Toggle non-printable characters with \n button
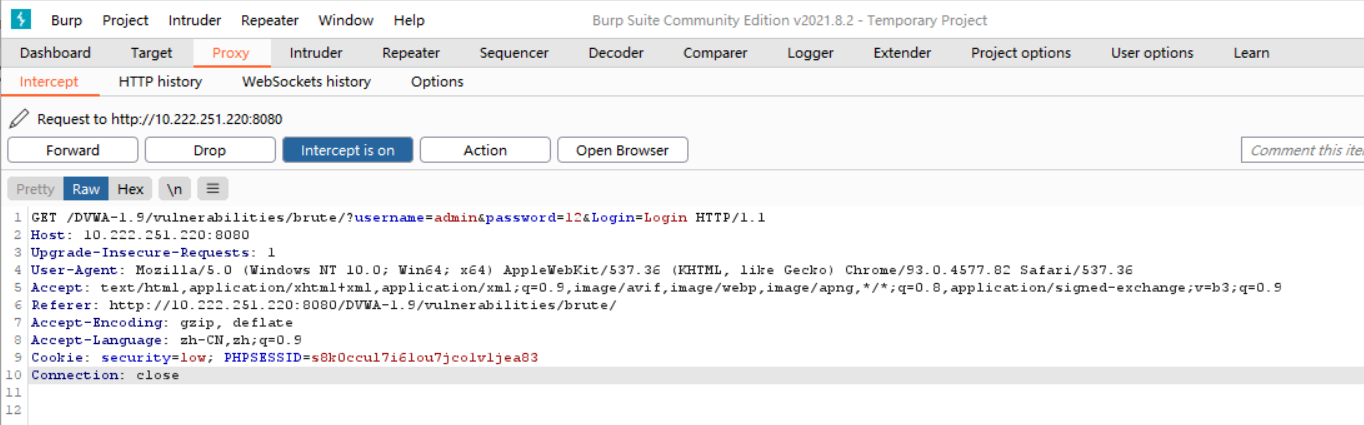Viewport: 1364px width, 425px height. tap(175, 189)
